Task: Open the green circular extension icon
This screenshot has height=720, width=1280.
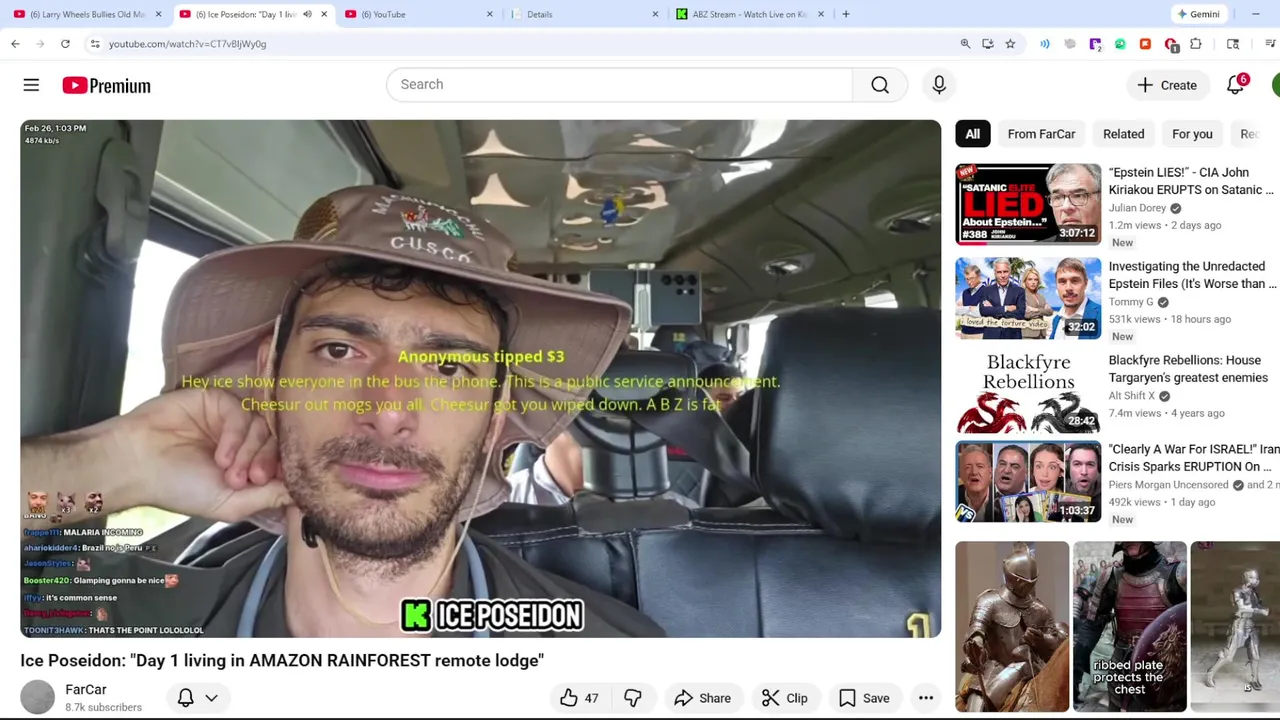Action: pyautogui.click(x=1120, y=44)
